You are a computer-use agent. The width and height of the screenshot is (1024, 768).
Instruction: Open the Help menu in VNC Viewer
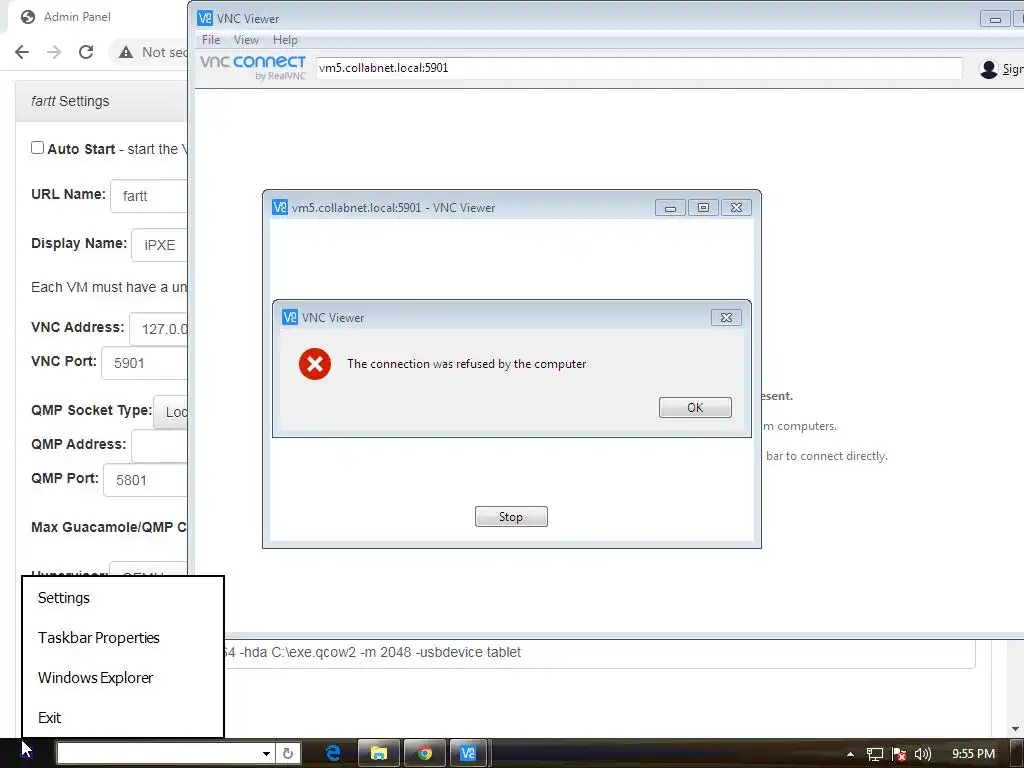pos(285,40)
